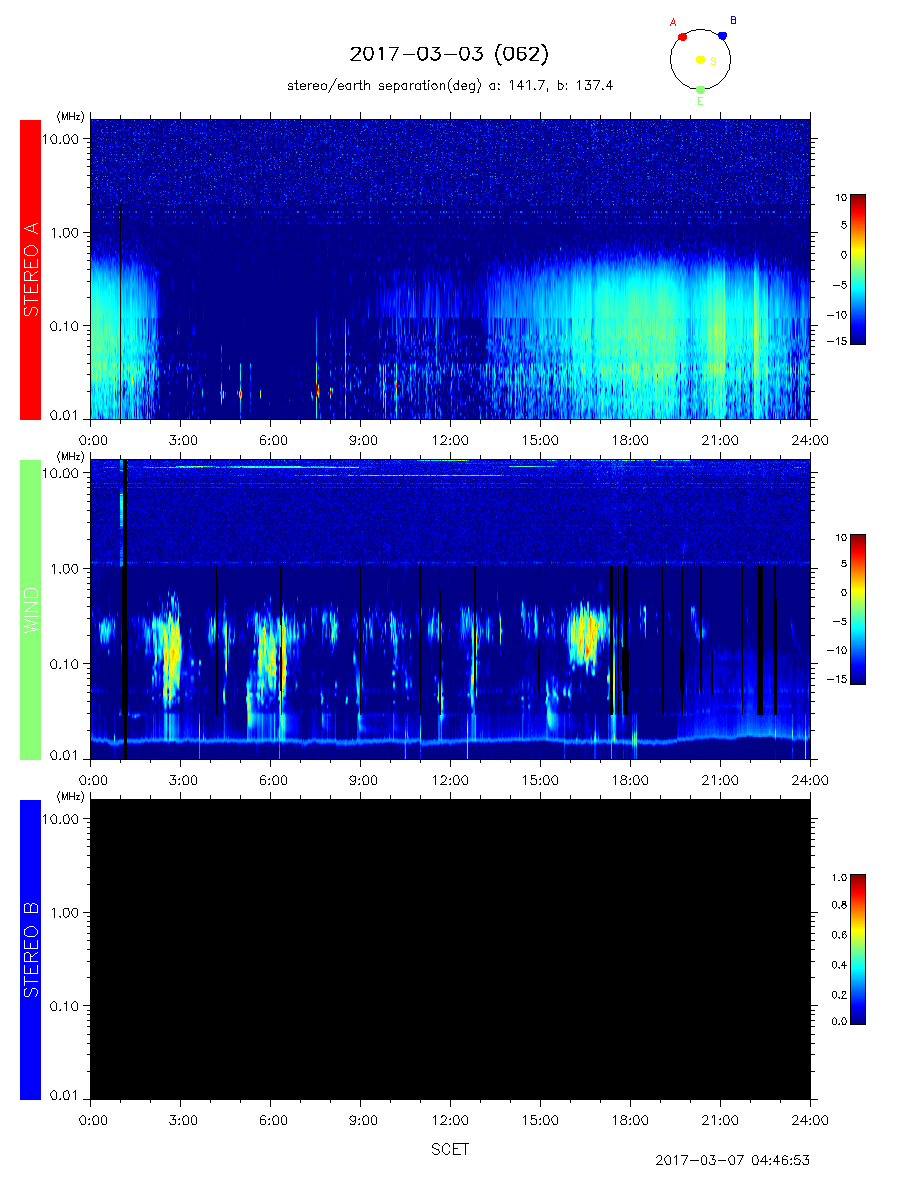Click the yellow Sun dot in orbit diagram

point(700,60)
